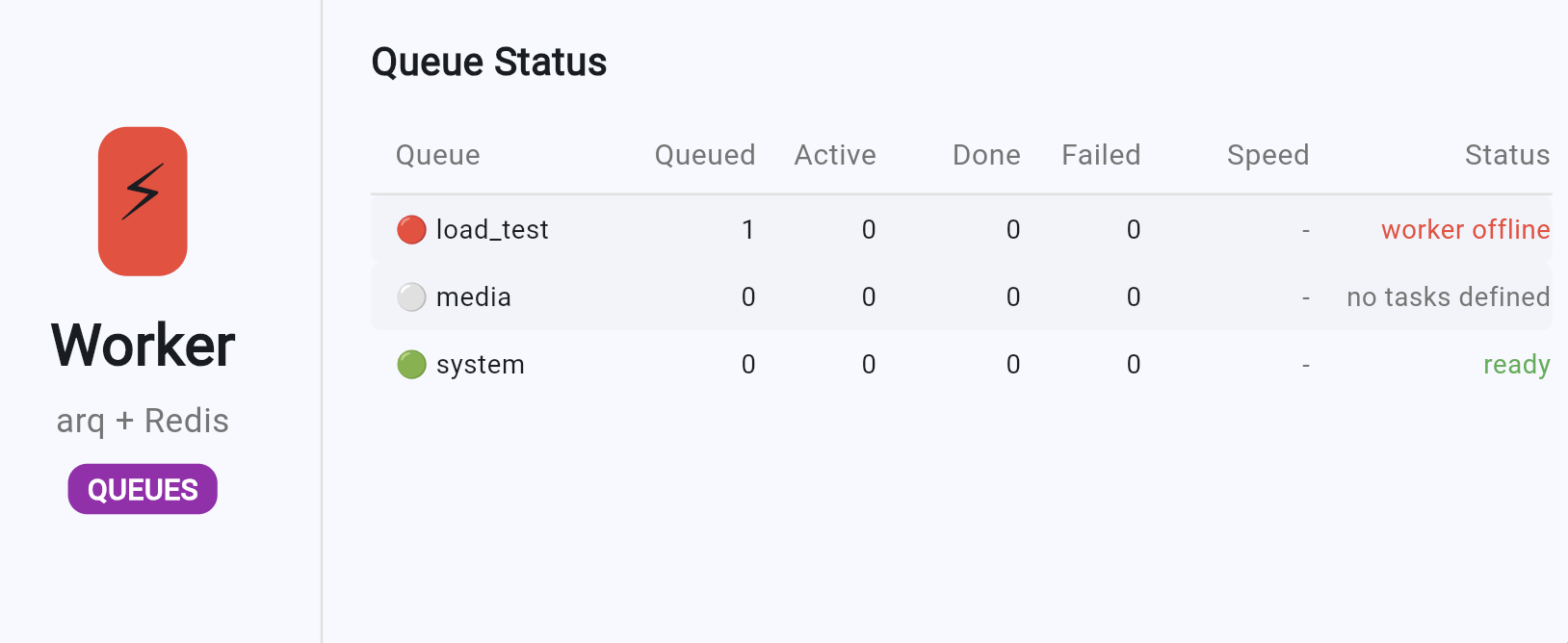The height and width of the screenshot is (643, 1568).
Task: Click the Queued column header
Action: pyautogui.click(x=705, y=155)
